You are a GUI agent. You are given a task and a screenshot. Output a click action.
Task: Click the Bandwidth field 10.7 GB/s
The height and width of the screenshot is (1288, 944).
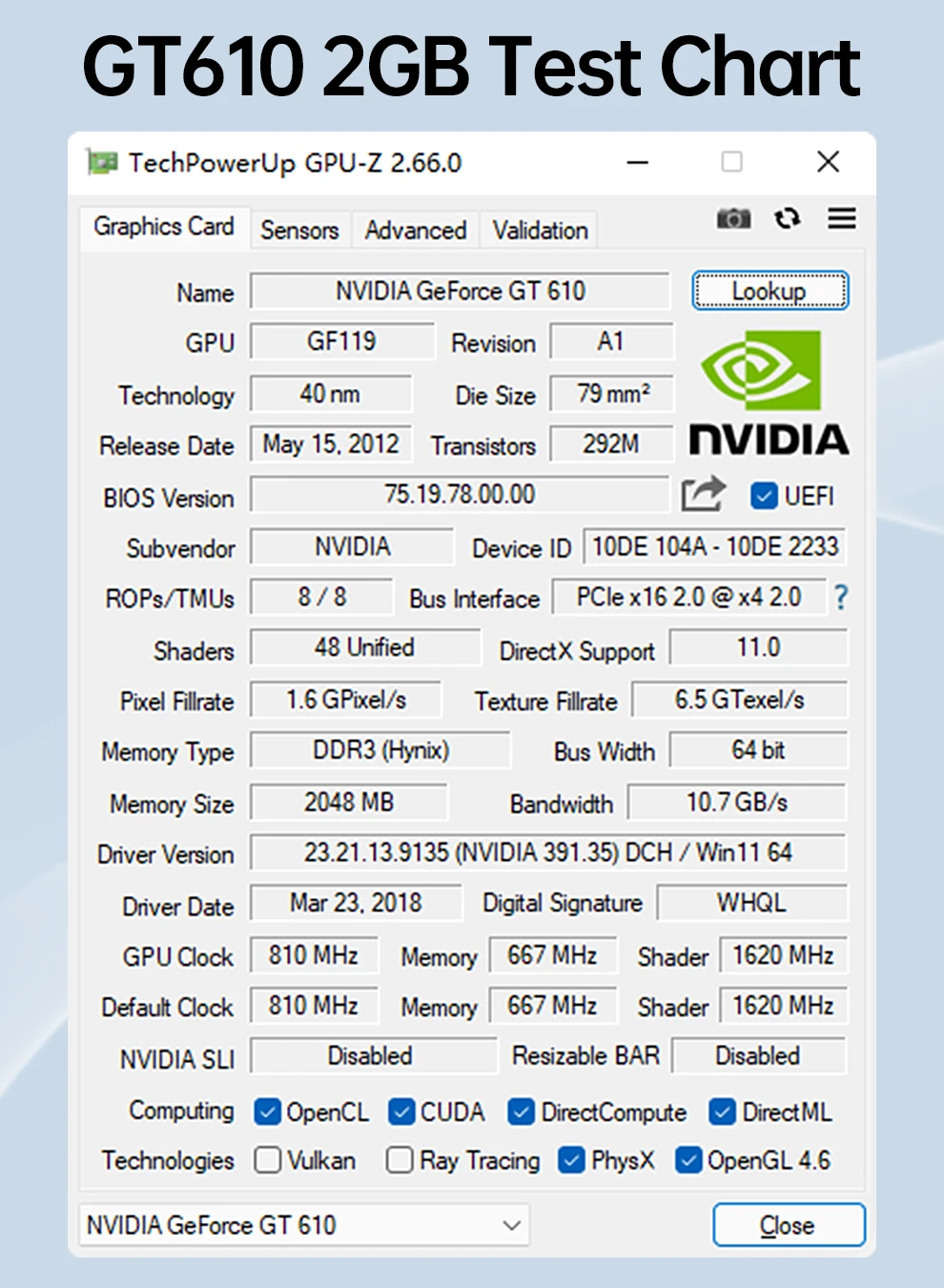click(737, 802)
